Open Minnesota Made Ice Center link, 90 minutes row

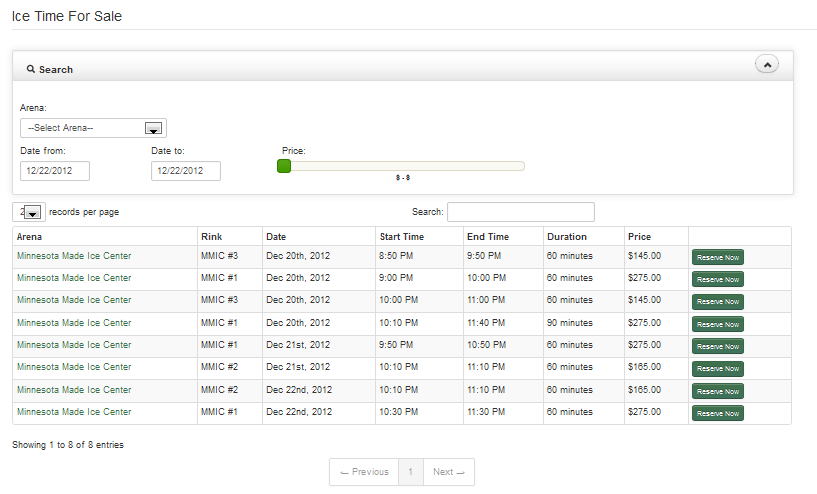pyautogui.click(x=74, y=323)
